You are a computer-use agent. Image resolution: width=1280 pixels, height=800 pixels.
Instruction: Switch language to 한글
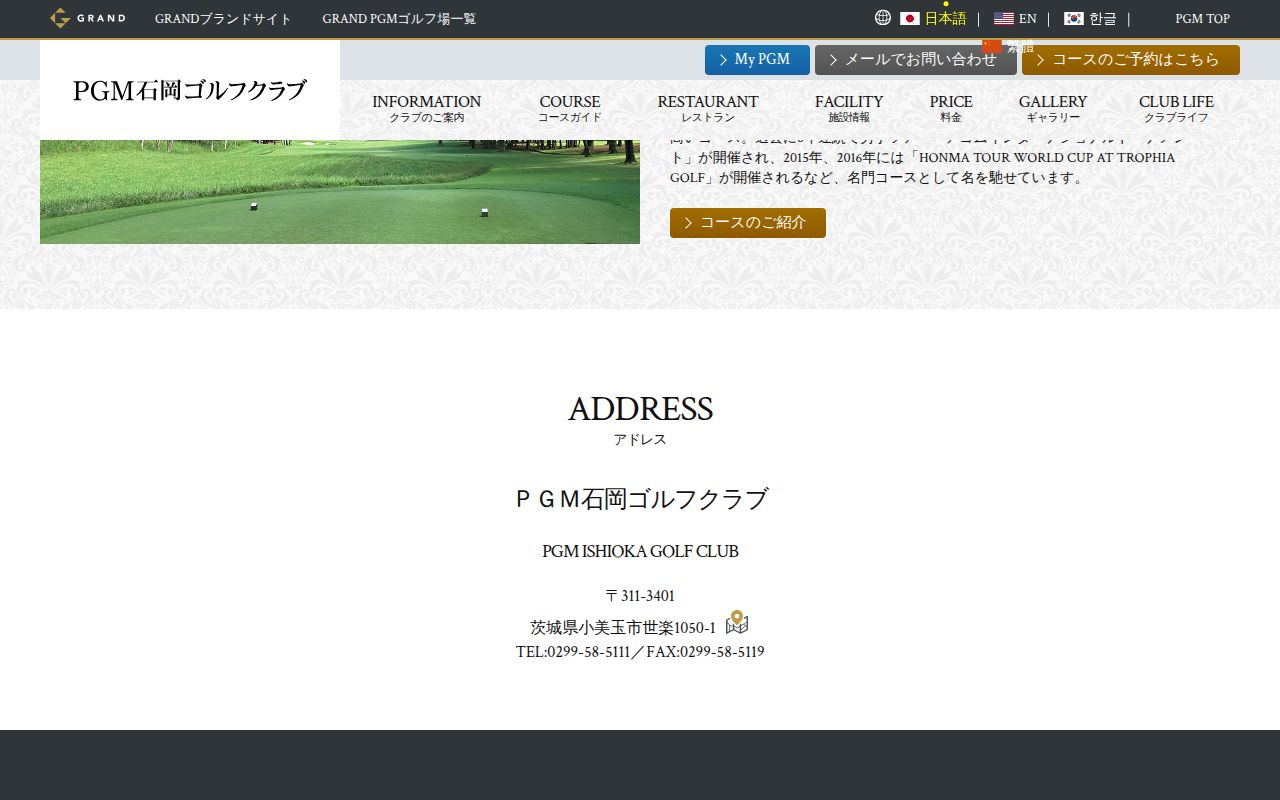[1102, 19]
